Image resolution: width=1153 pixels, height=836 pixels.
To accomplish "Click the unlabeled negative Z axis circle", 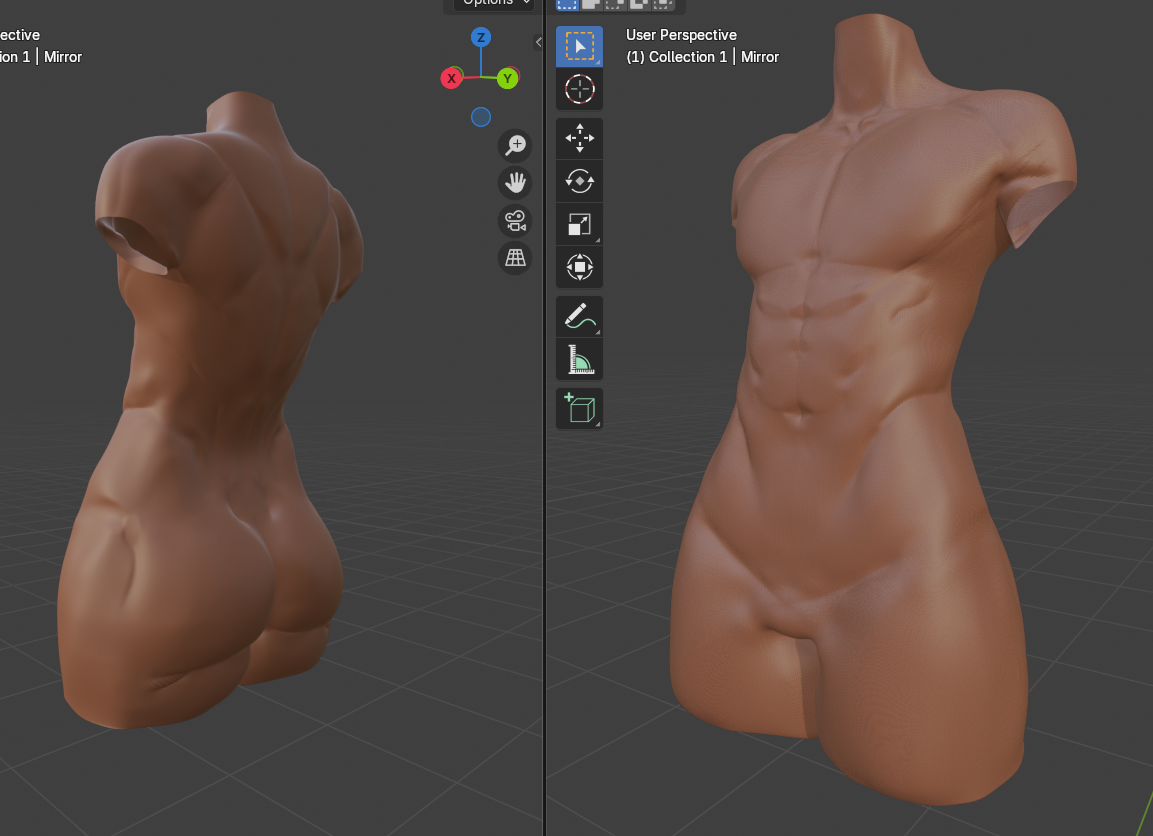I will coord(481,117).
